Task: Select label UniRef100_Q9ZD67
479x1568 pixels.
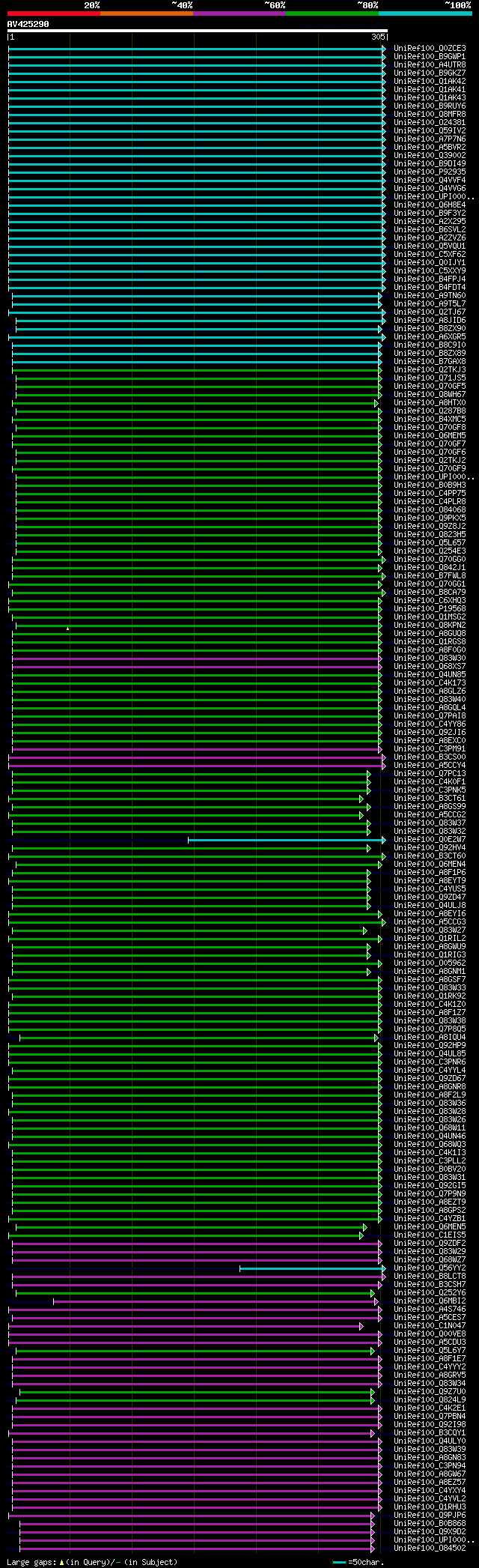Action: click(430, 1079)
